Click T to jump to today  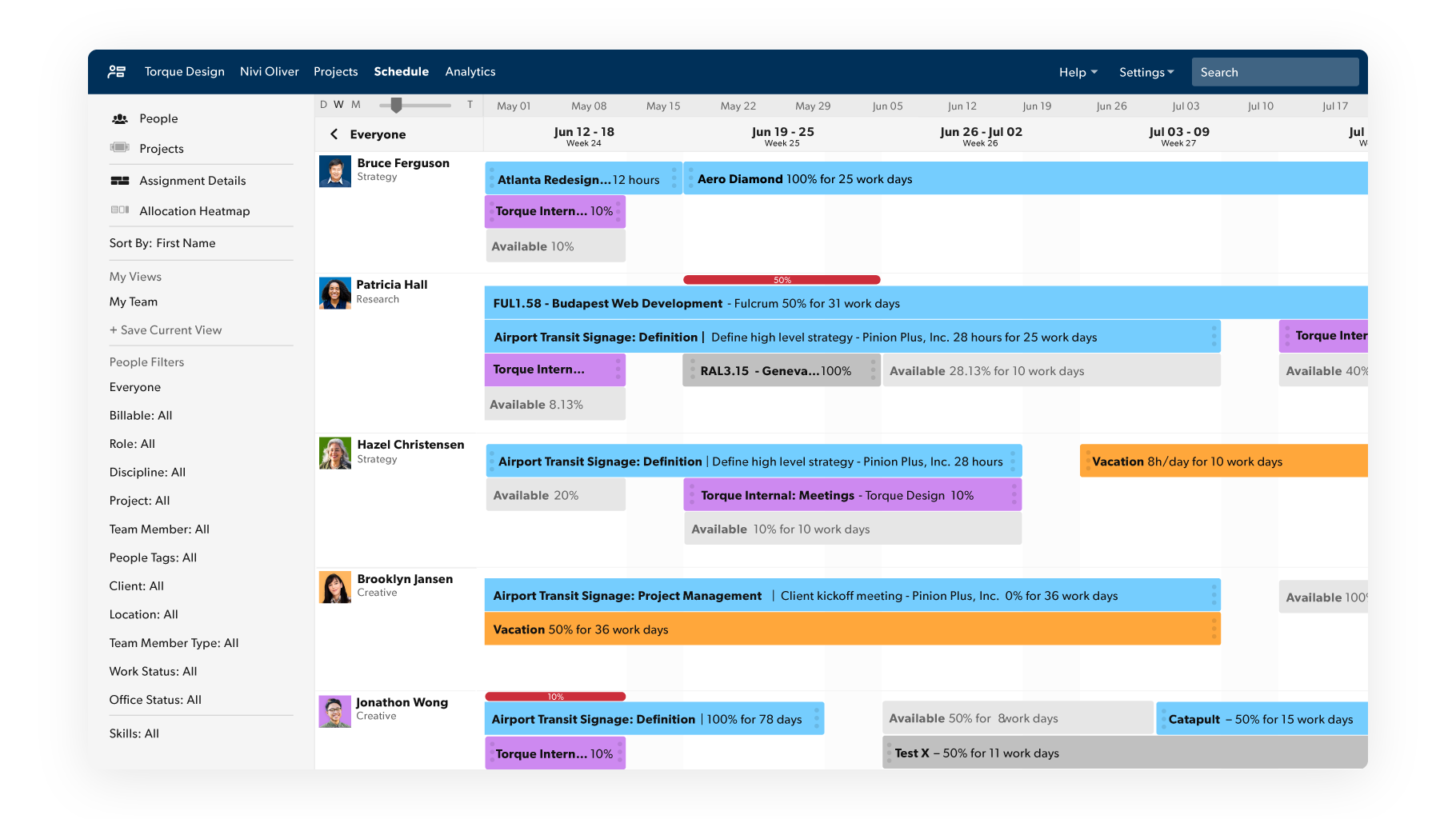(x=470, y=104)
